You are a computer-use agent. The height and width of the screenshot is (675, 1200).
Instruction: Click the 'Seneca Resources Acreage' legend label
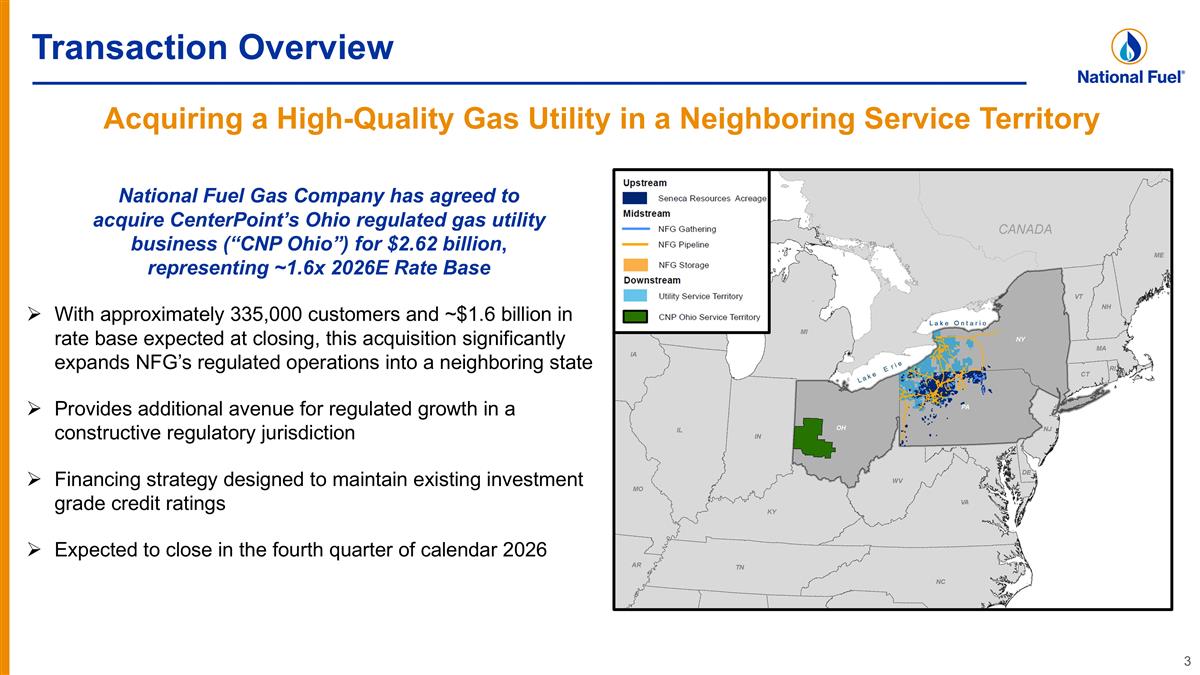pyautogui.click(x=712, y=199)
